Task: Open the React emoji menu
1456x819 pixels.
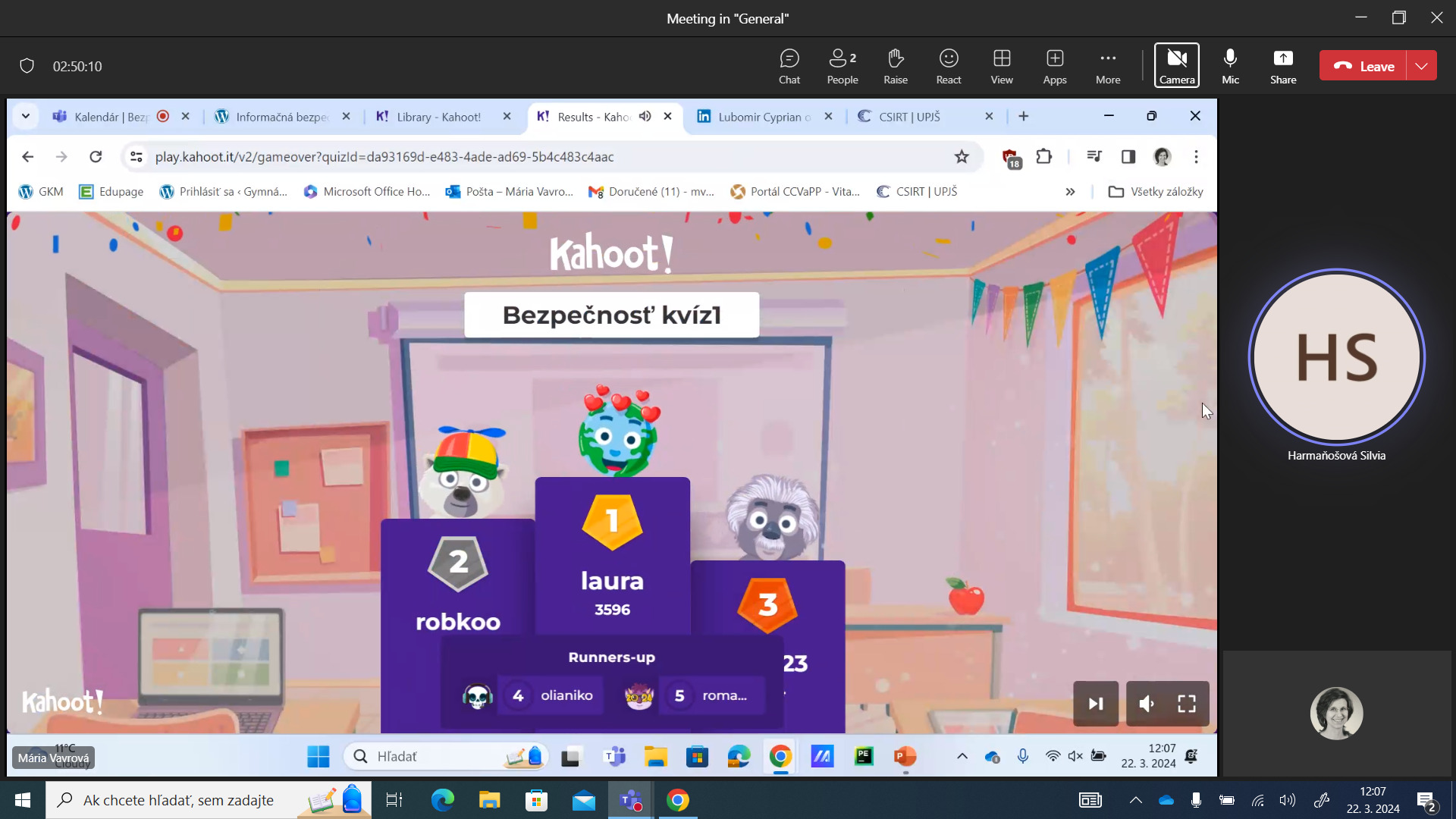Action: point(948,66)
